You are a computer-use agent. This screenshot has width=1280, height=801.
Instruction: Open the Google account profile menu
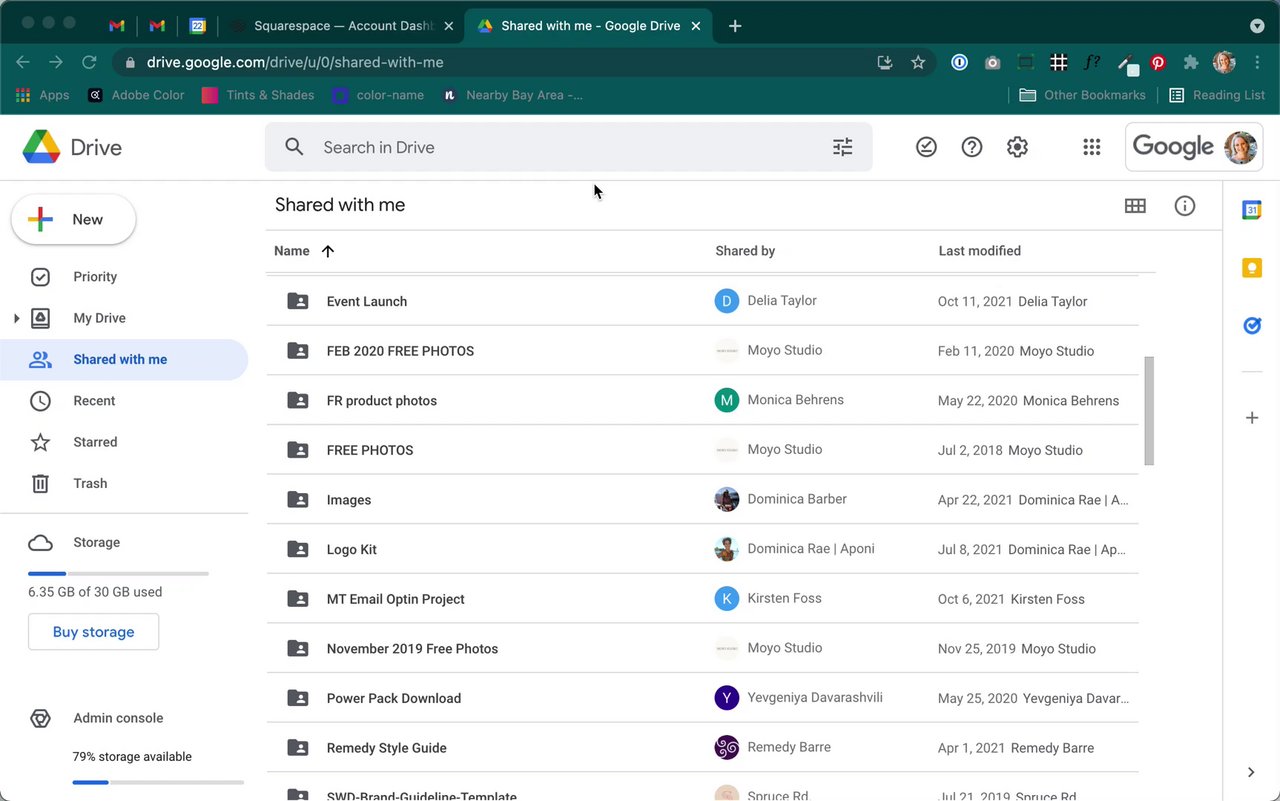[x=1241, y=147]
